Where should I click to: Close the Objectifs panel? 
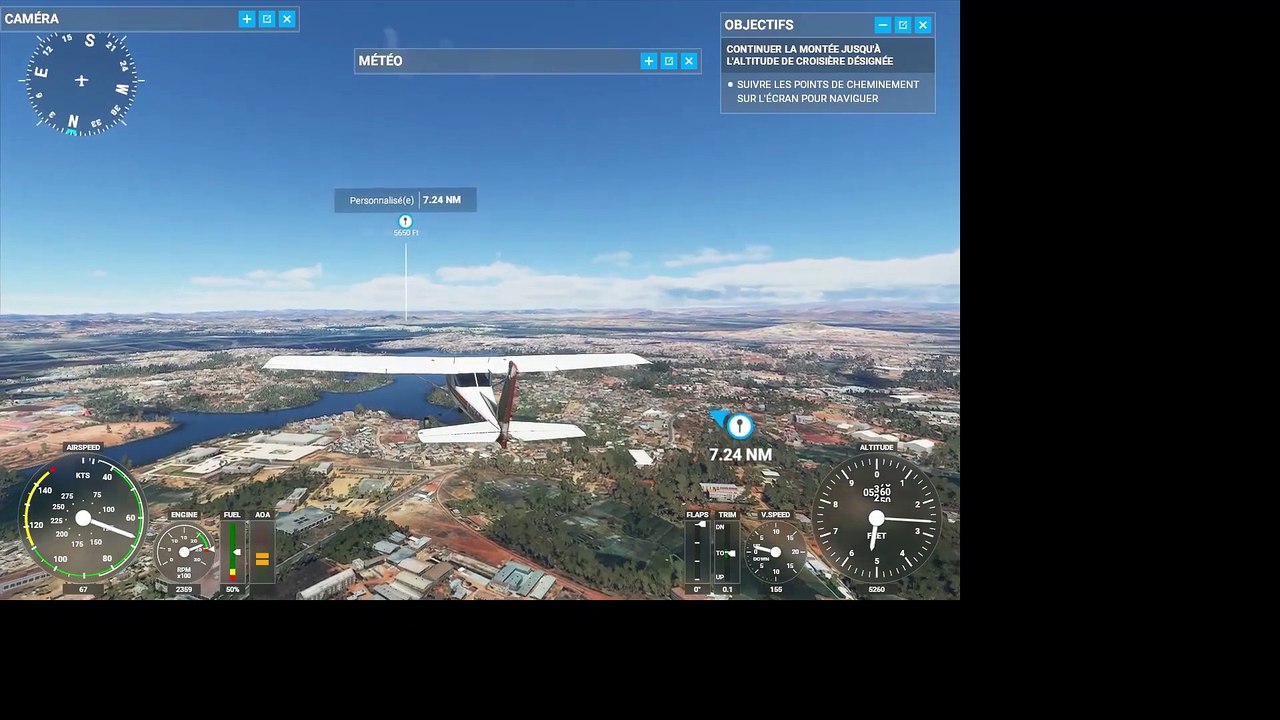pyautogui.click(x=923, y=25)
